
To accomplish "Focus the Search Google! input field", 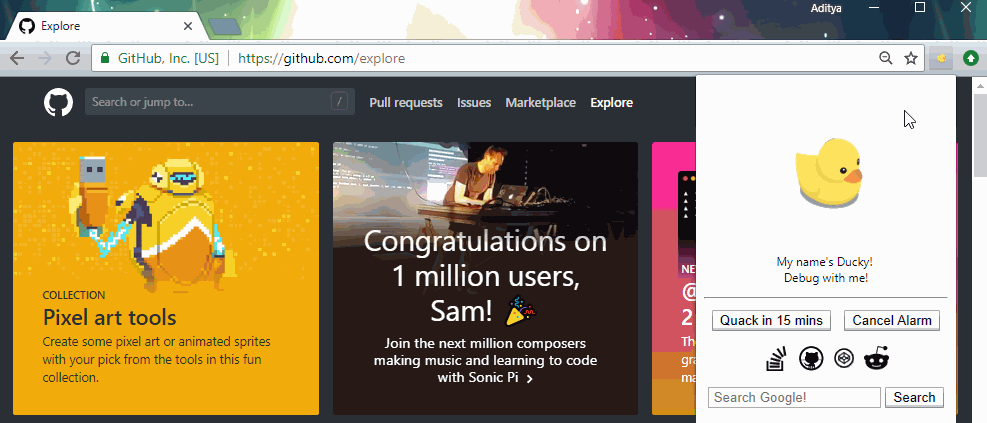I will click(x=794, y=397).
